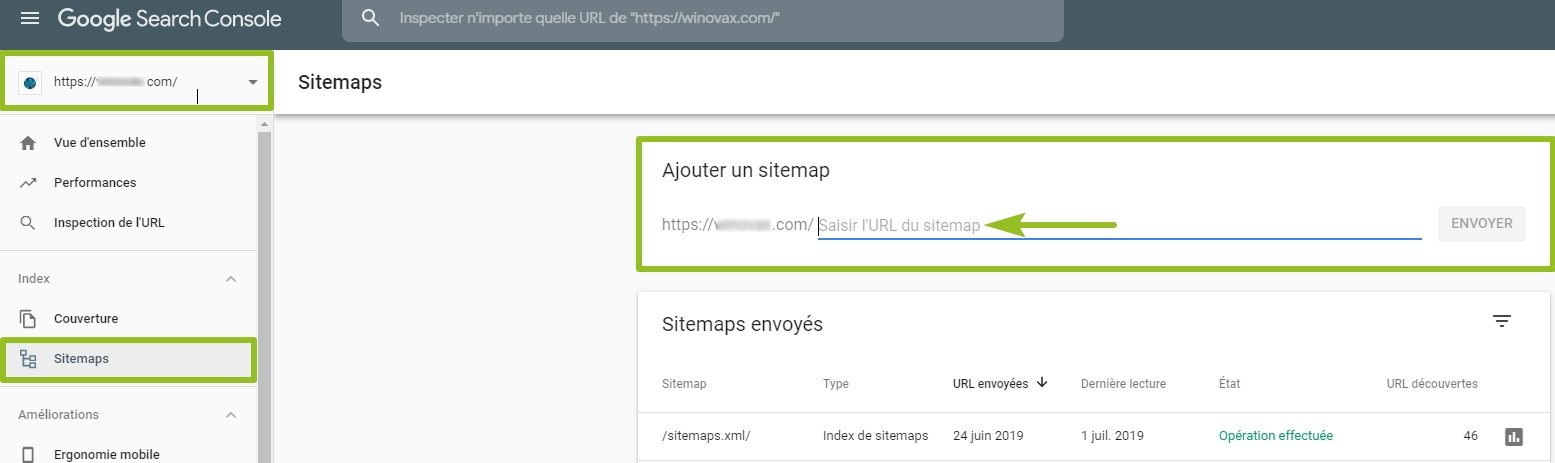Click the home icon beside Vue d'ensemble
The height and width of the screenshot is (463, 1555).
(x=28, y=143)
